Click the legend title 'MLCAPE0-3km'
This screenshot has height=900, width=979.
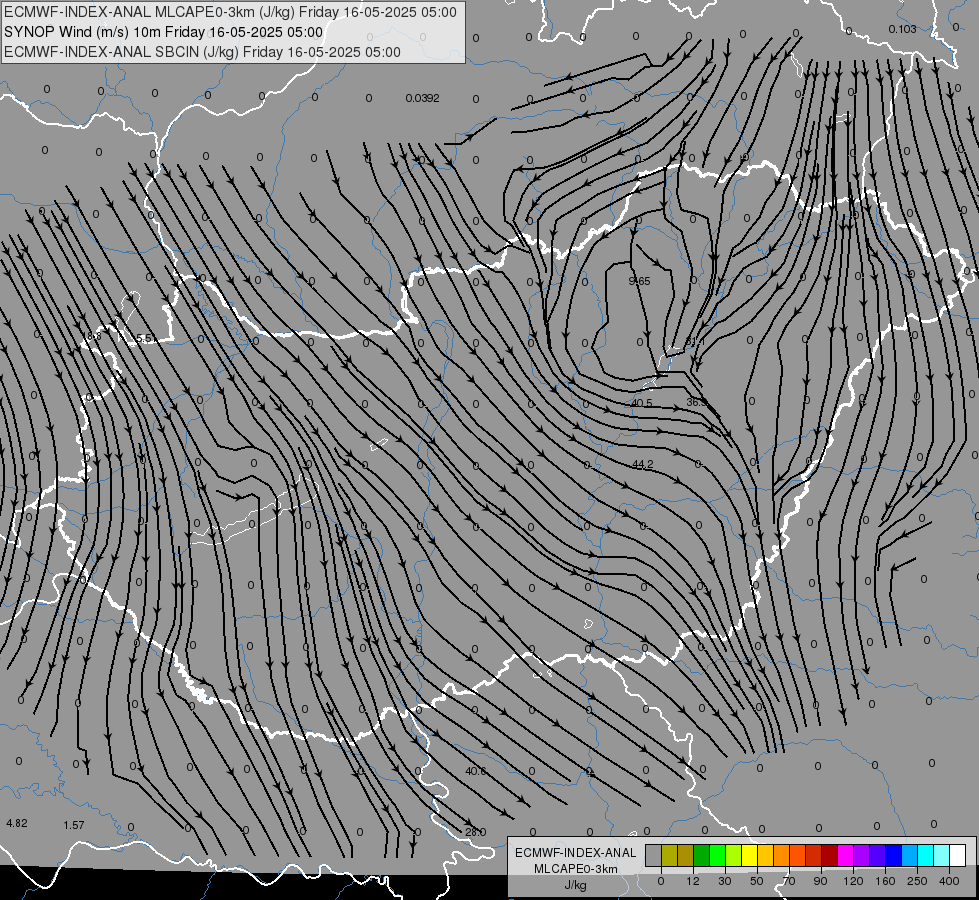click(x=576, y=869)
